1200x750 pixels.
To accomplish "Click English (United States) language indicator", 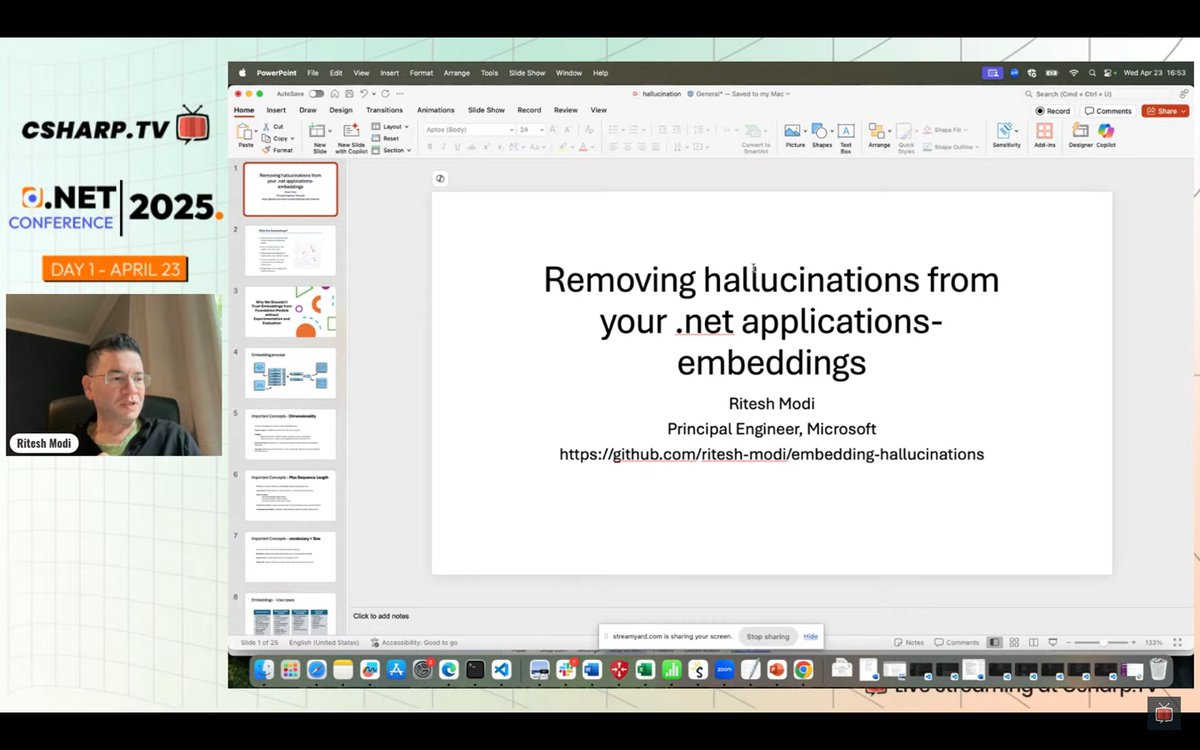I will point(323,642).
